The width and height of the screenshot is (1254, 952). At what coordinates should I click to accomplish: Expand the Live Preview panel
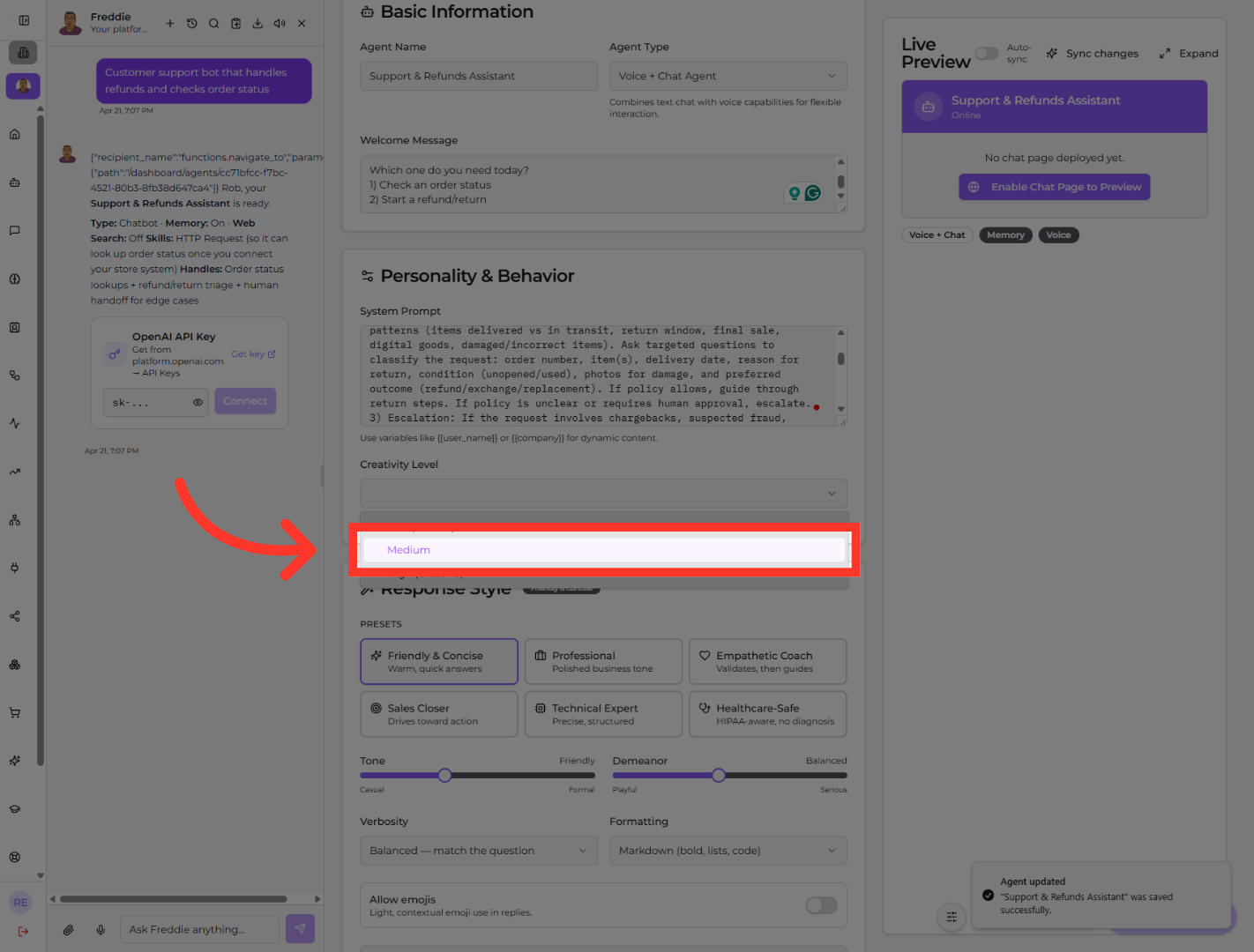coord(1189,54)
